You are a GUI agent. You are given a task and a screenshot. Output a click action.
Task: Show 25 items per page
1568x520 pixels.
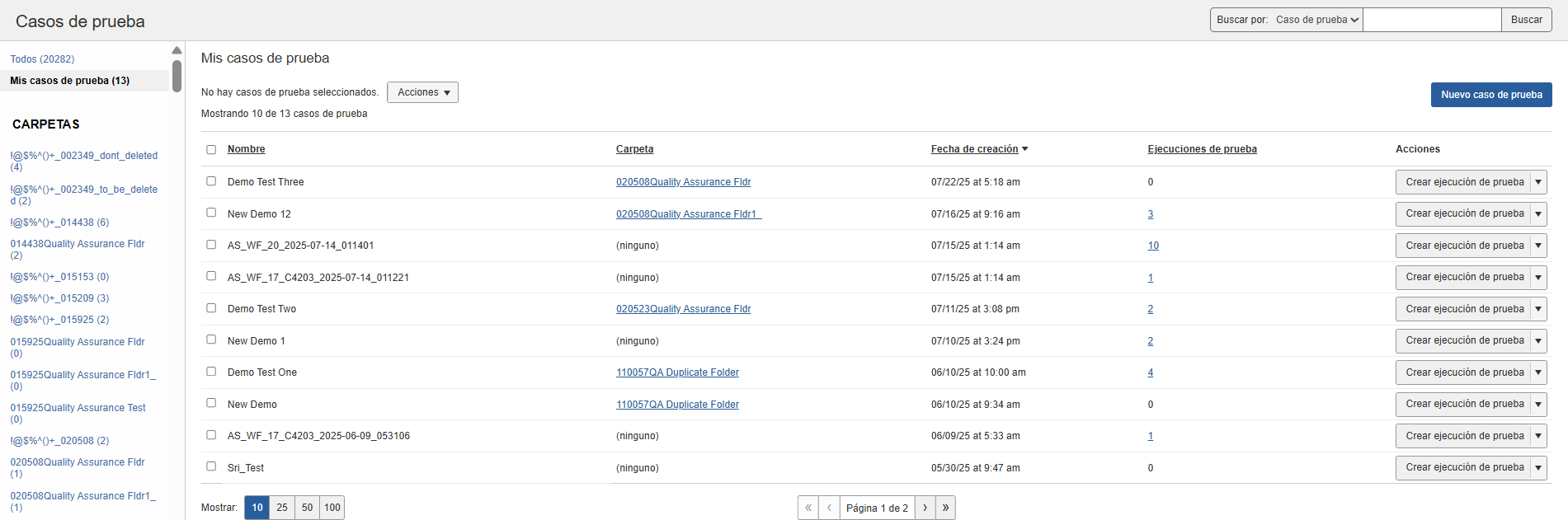tap(282, 508)
